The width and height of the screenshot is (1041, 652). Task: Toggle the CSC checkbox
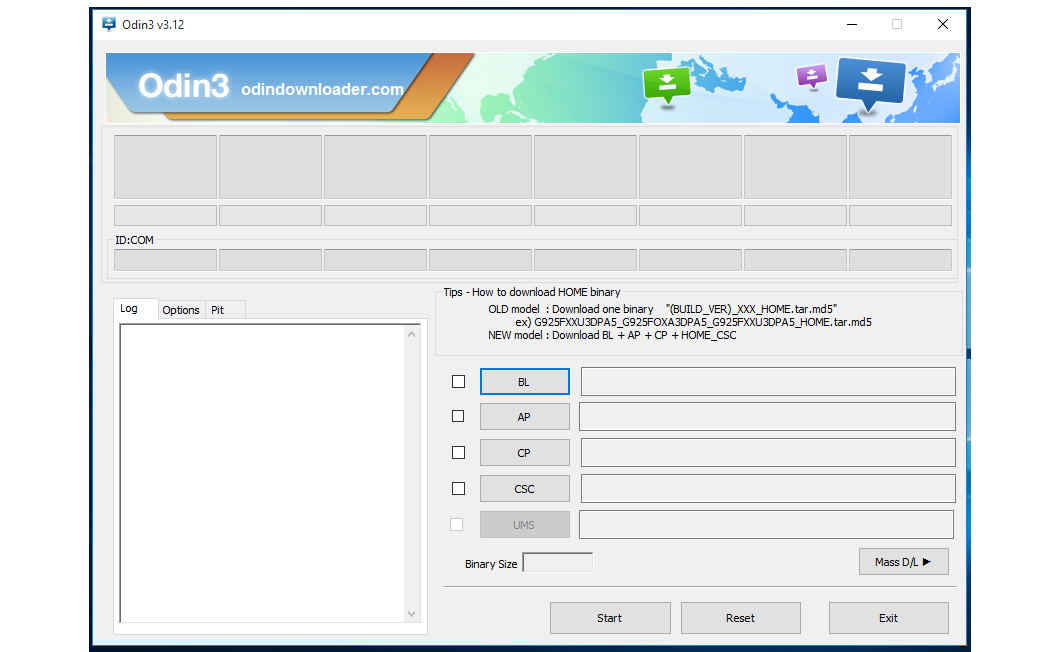(x=458, y=488)
